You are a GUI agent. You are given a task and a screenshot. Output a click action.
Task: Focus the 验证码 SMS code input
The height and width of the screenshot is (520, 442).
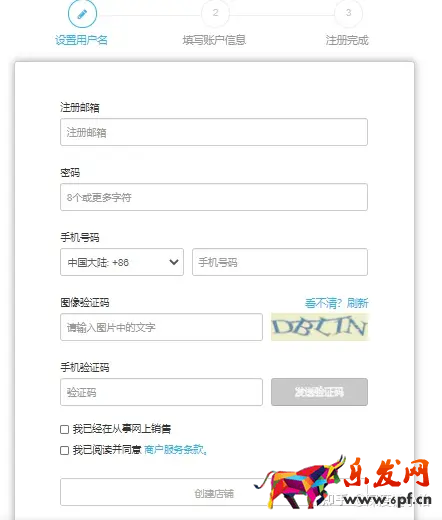click(x=161, y=392)
